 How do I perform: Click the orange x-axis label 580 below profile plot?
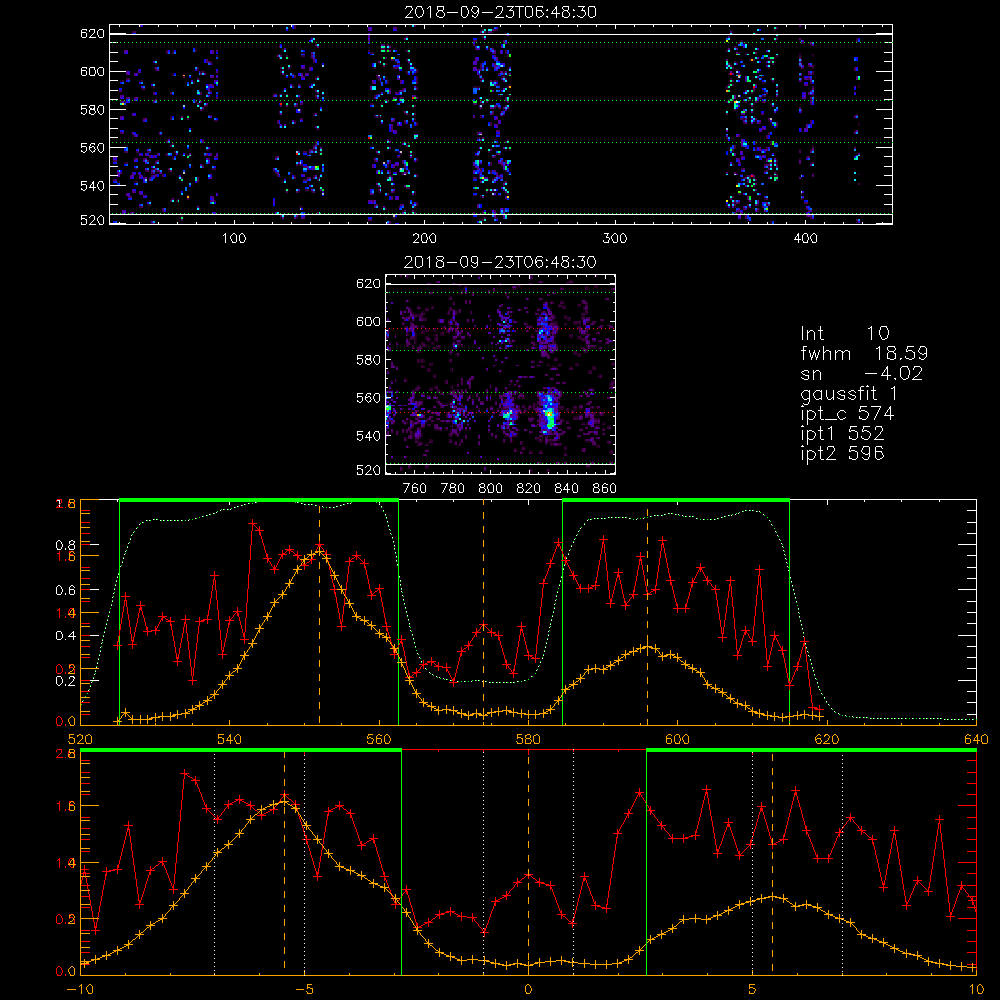tap(528, 739)
